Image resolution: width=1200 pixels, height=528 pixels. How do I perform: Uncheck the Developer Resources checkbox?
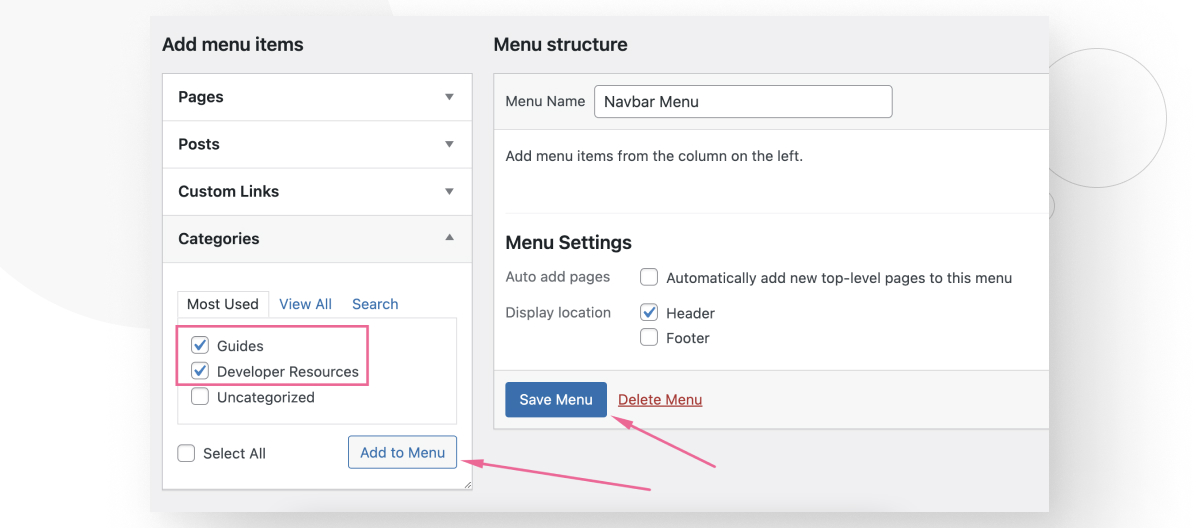click(200, 371)
